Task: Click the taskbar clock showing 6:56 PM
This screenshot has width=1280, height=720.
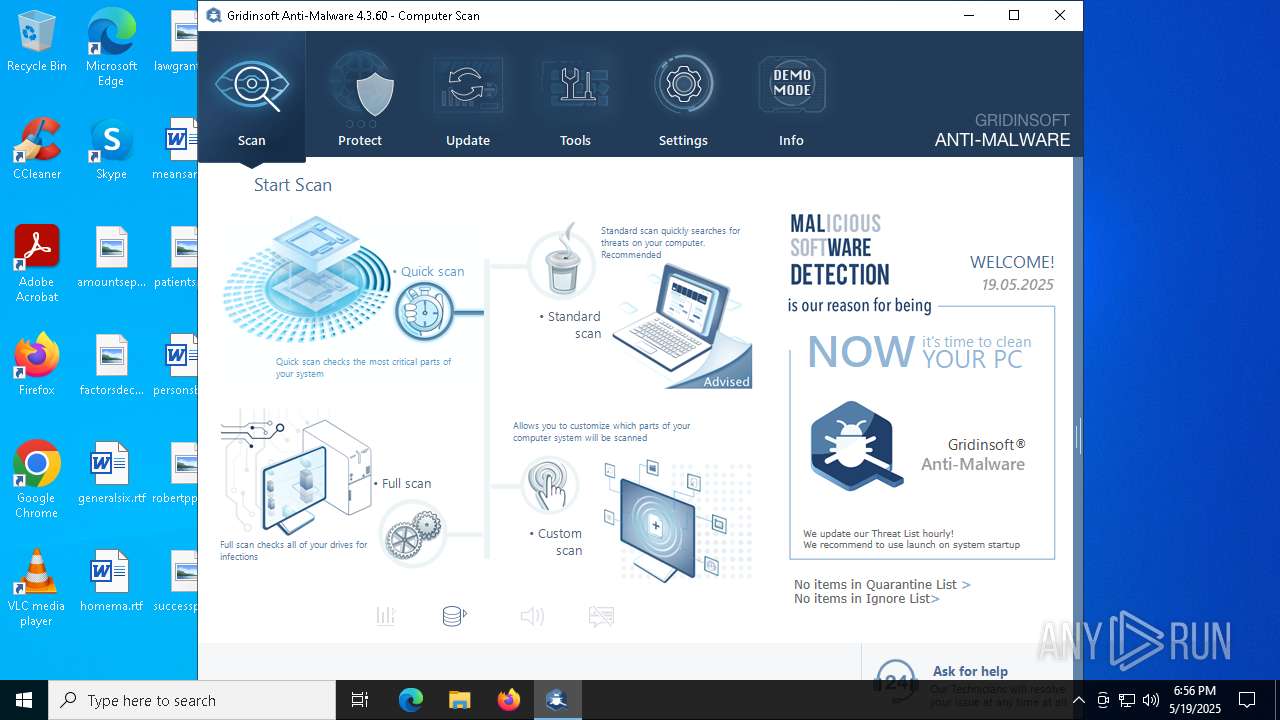Action: click(1196, 699)
